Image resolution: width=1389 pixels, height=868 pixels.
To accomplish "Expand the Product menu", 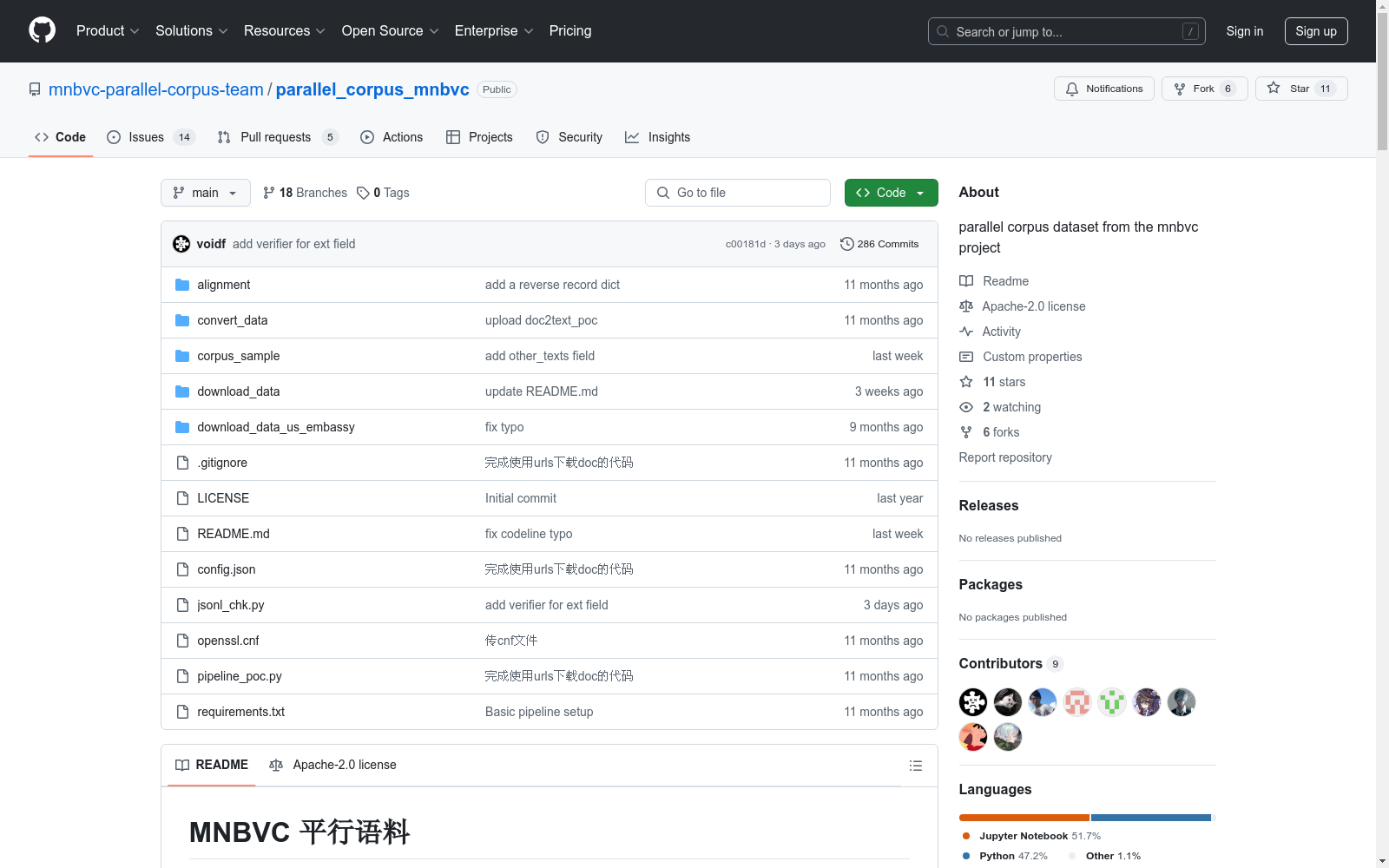I will pos(108,30).
